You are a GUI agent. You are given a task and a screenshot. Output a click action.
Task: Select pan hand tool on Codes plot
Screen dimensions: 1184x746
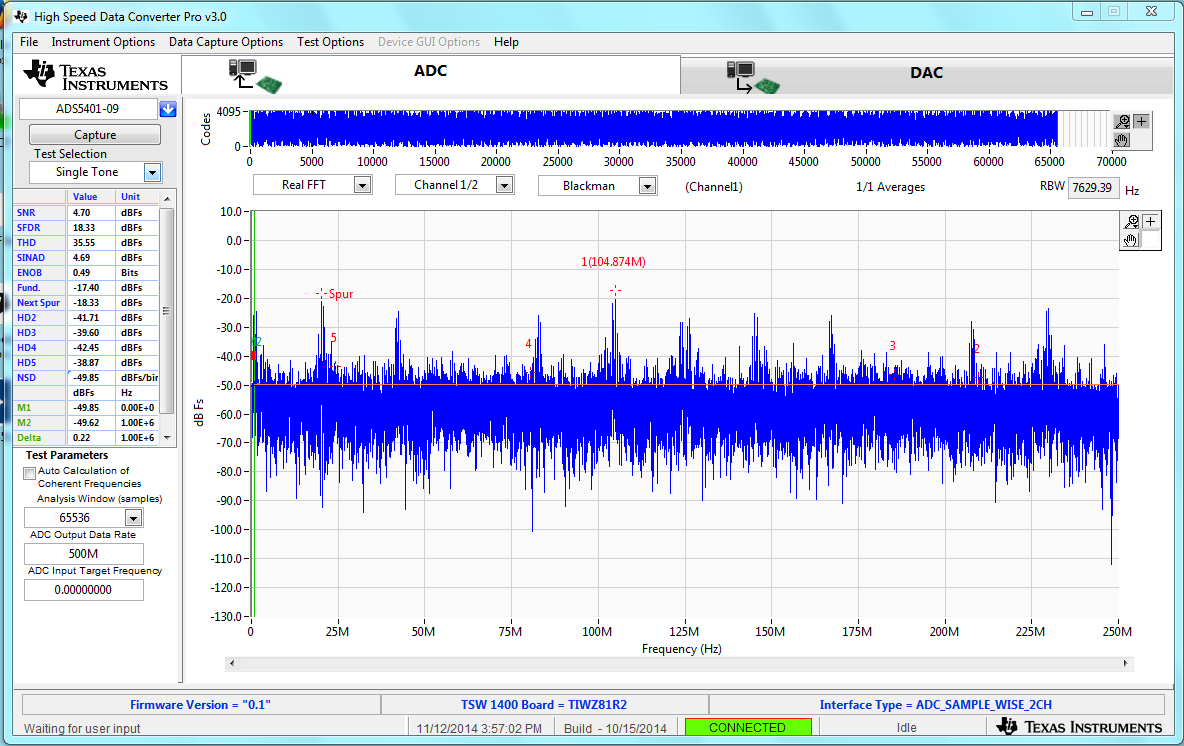[1122, 139]
